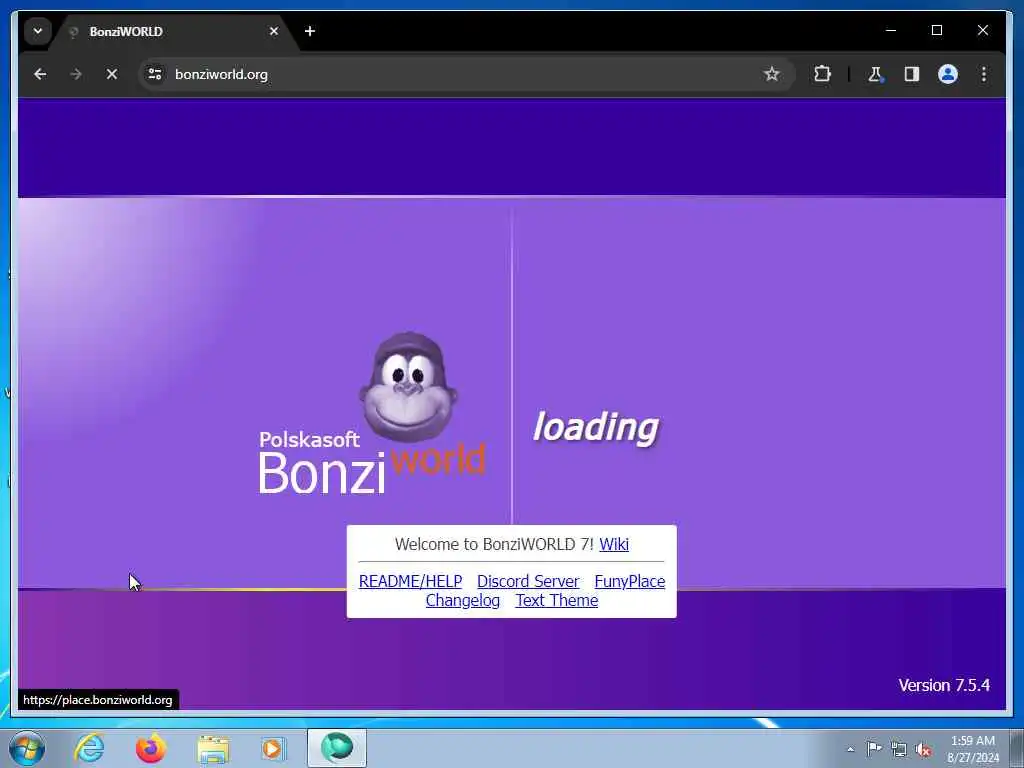Click the Version 7.5.4 text
This screenshot has width=1024, height=768.
click(x=944, y=685)
